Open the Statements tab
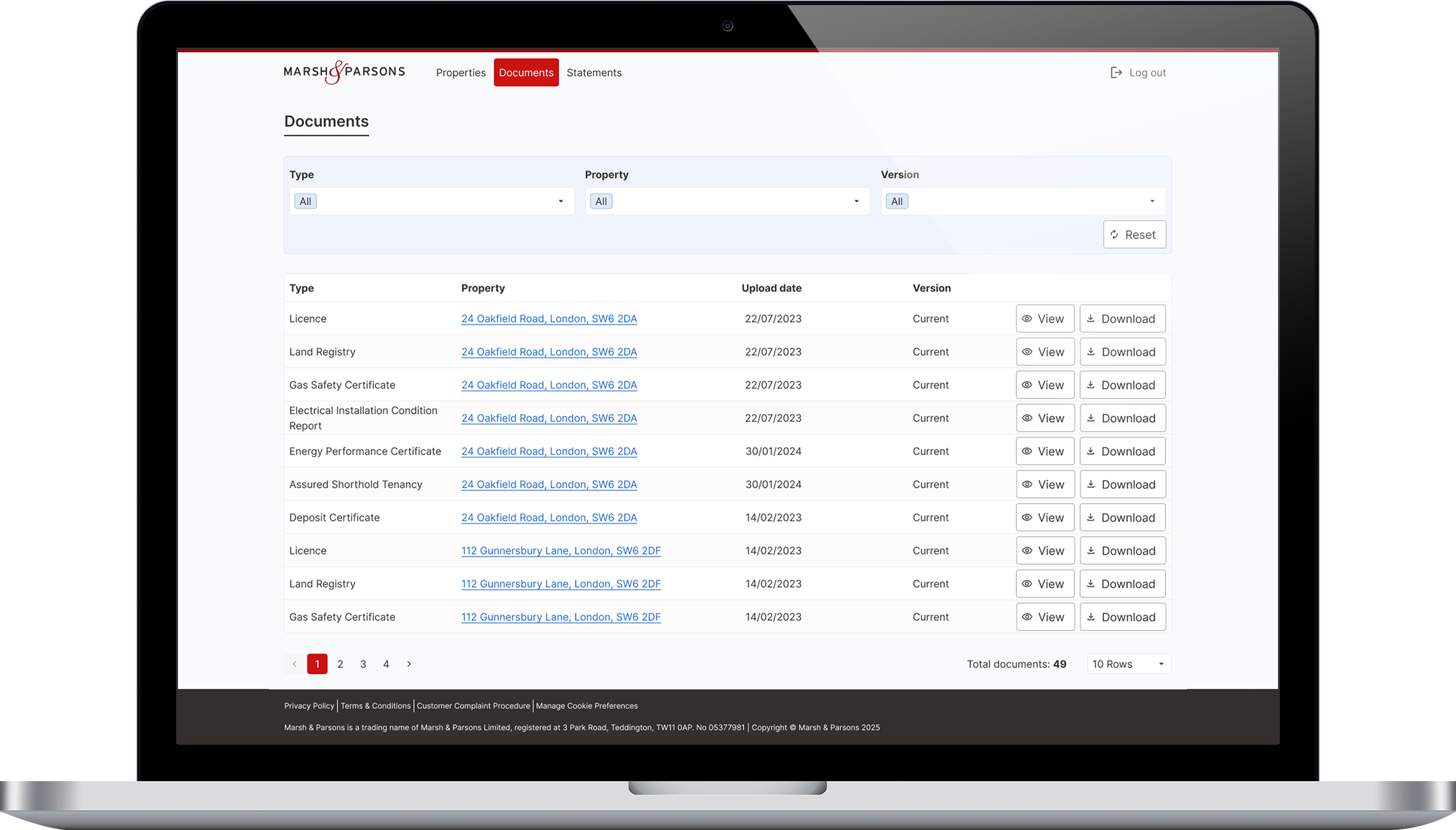1456x830 pixels. click(x=594, y=73)
